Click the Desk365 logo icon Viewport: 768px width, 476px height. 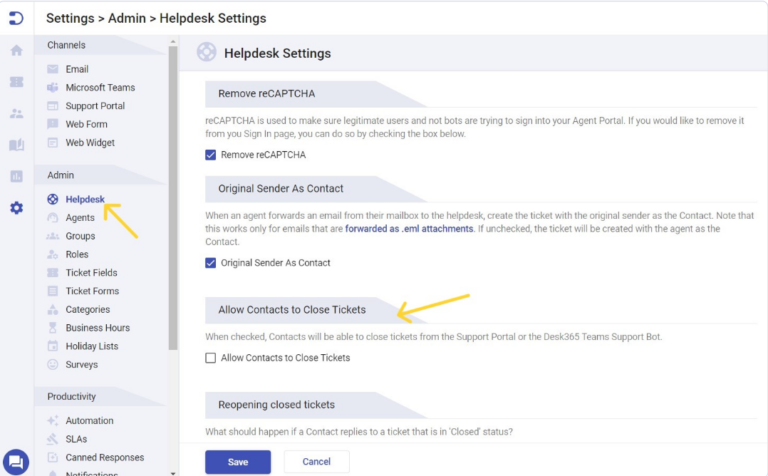16,17
